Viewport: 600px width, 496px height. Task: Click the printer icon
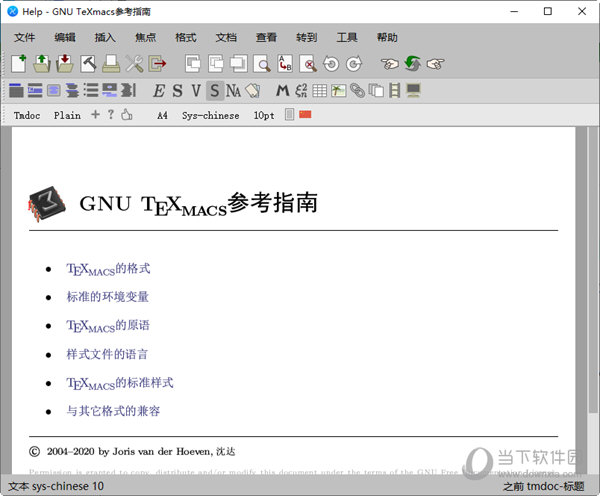pyautogui.click(x=111, y=64)
